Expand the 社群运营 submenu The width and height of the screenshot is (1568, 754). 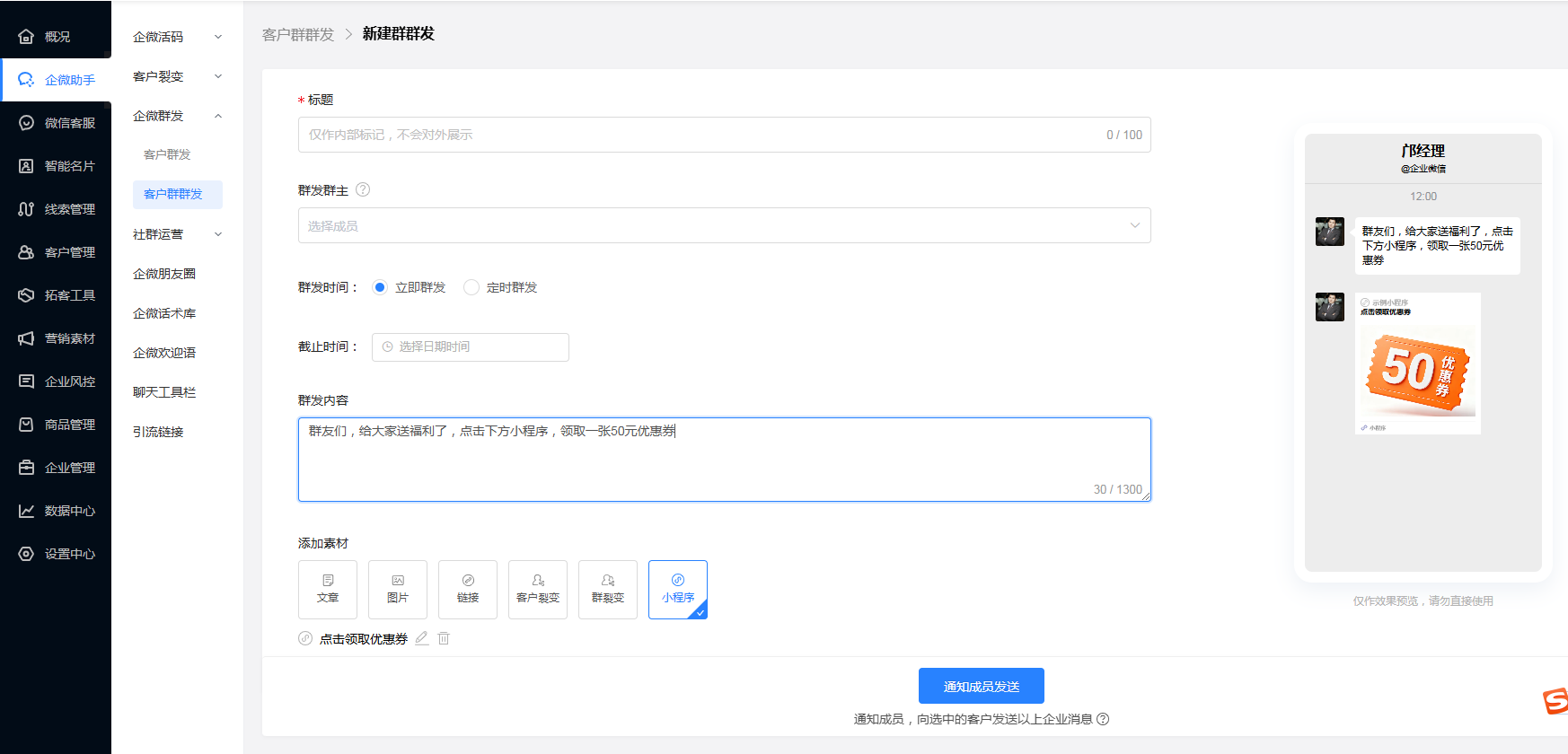click(x=177, y=234)
